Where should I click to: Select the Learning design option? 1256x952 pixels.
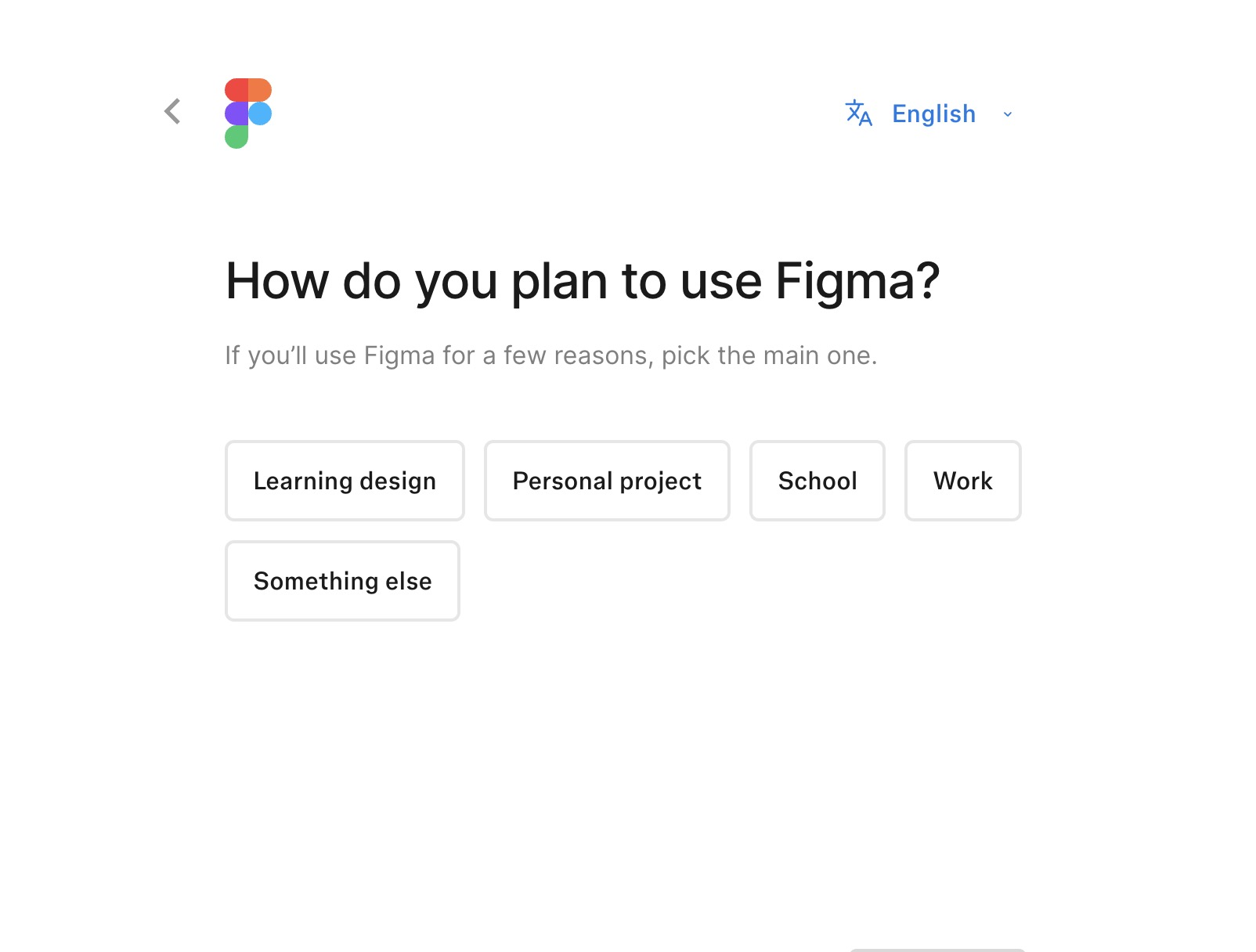point(345,481)
